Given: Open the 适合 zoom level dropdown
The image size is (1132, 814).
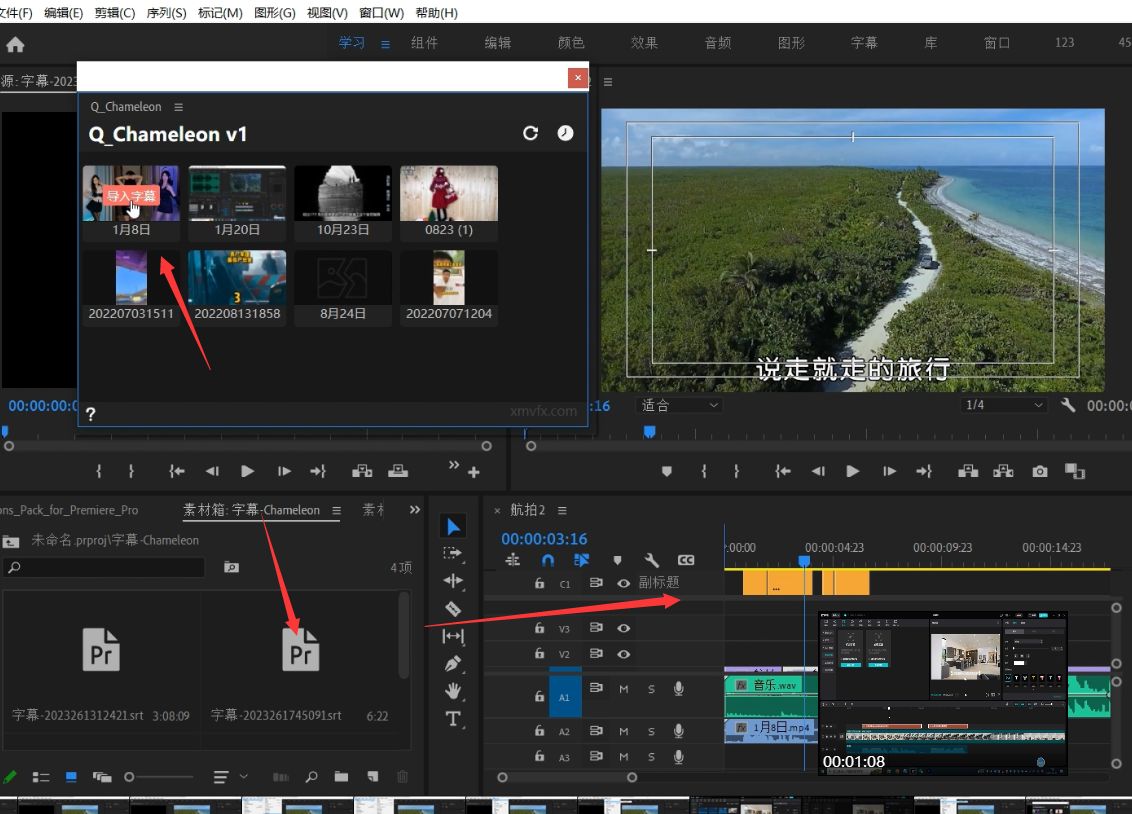Looking at the screenshot, I should [x=680, y=405].
